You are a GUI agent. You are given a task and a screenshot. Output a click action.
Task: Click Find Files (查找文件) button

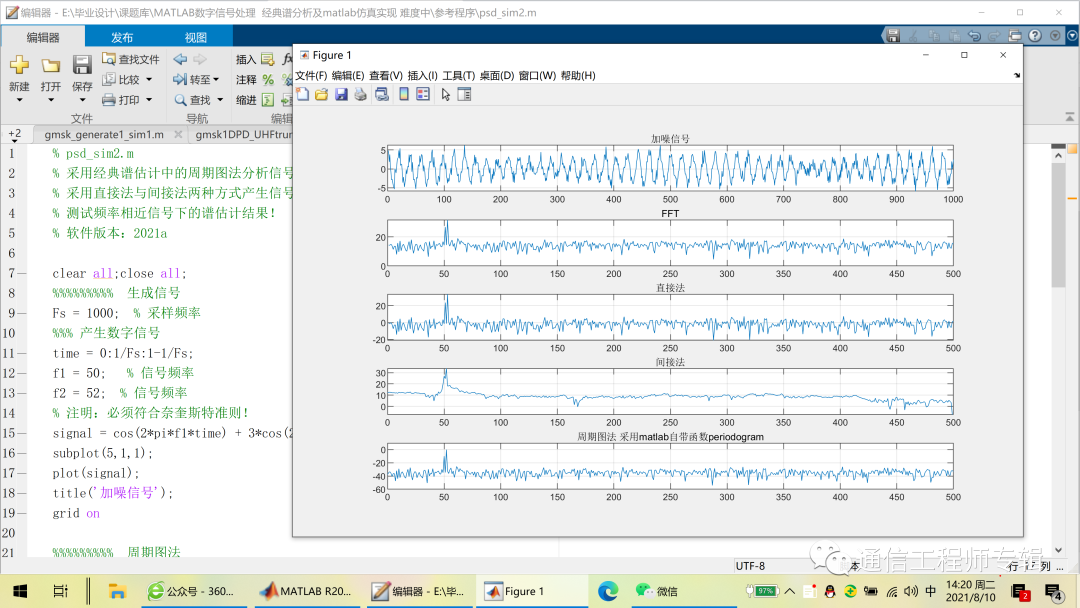coord(130,60)
